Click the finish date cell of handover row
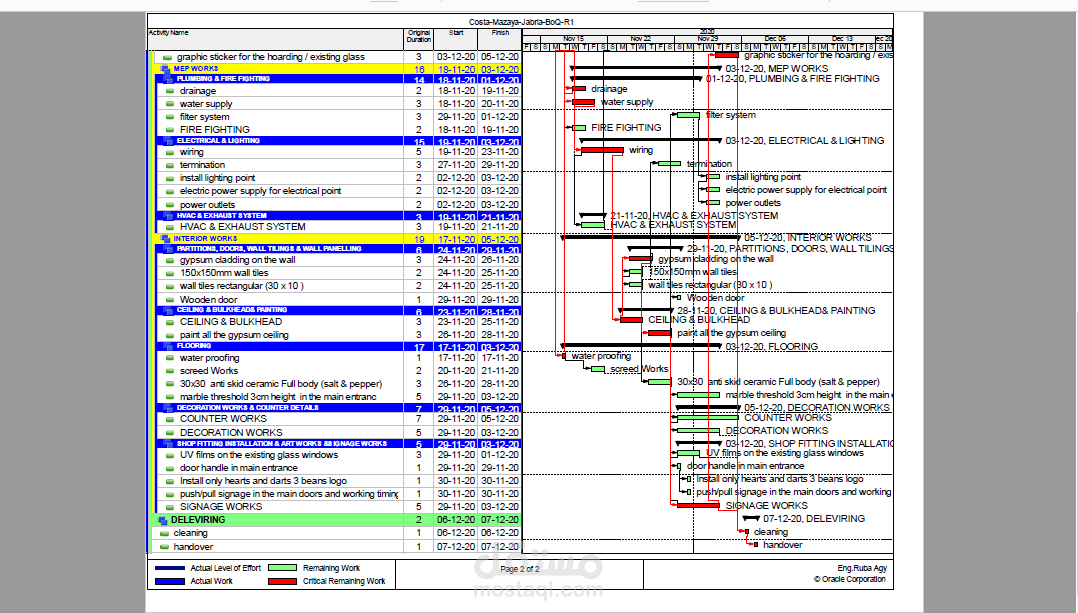 click(x=500, y=547)
